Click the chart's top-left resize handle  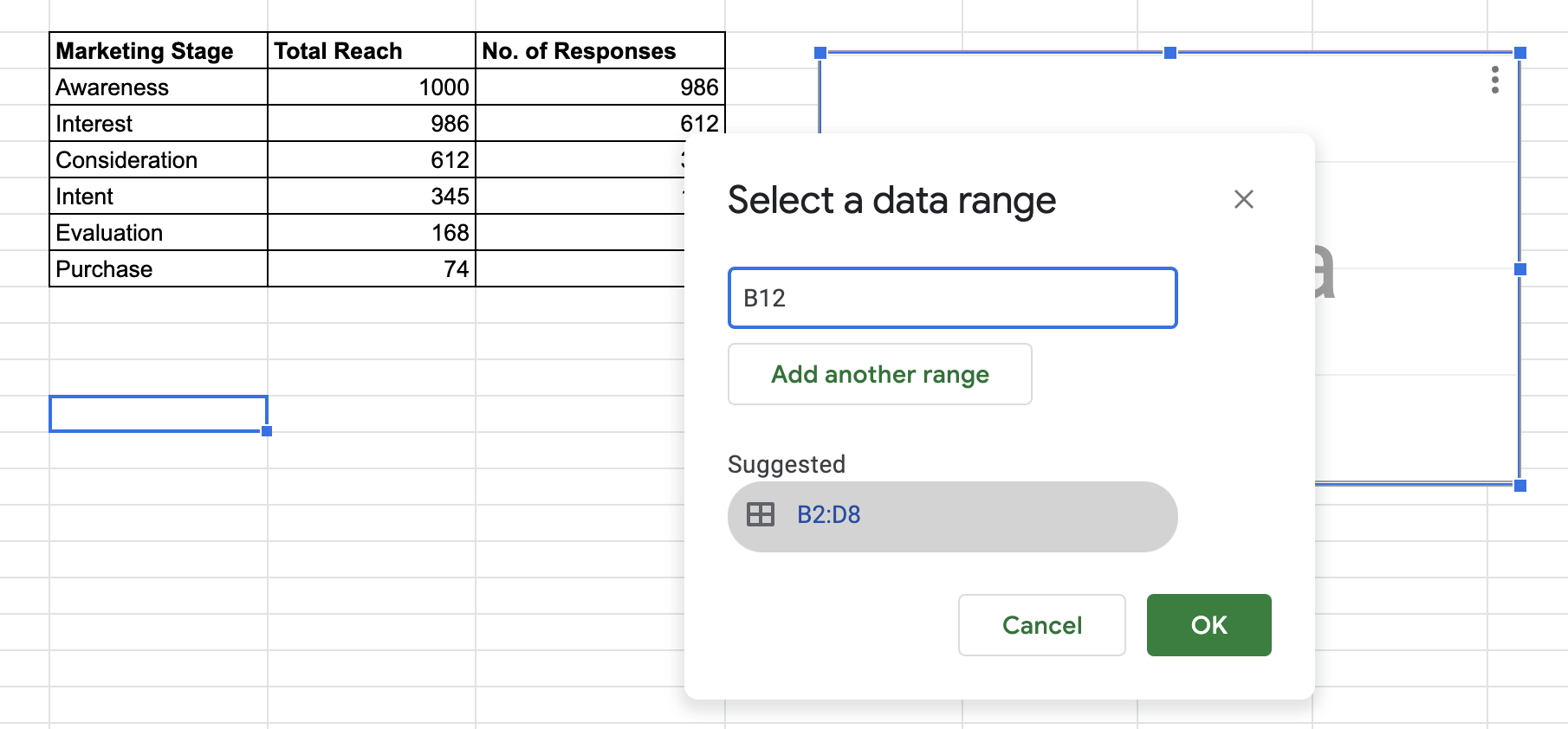click(820, 53)
